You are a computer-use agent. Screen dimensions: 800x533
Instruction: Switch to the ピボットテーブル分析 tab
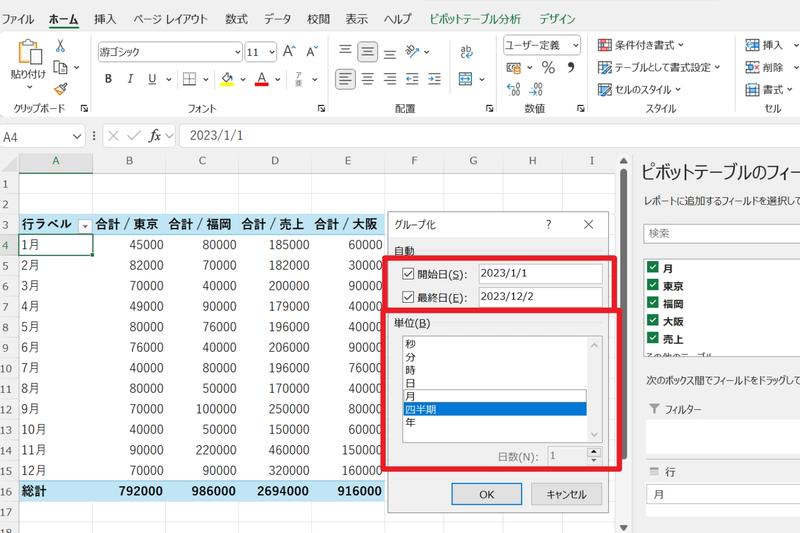click(x=474, y=19)
